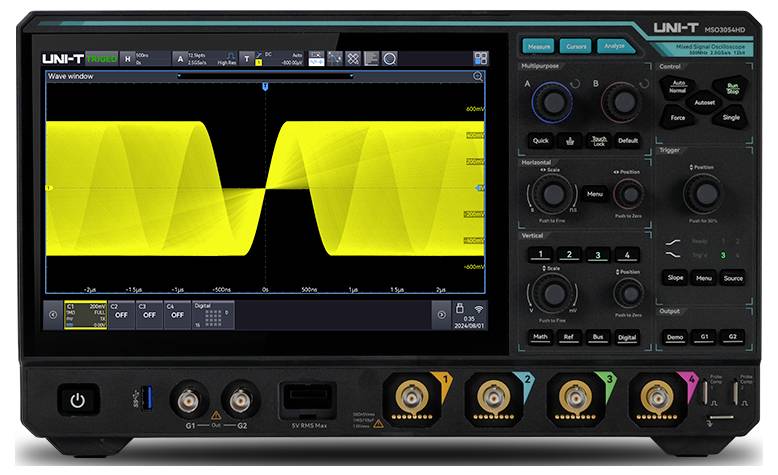Viewport: 778px width, 475px height.
Task: Open the trigger Menu button
Action: [704, 278]
